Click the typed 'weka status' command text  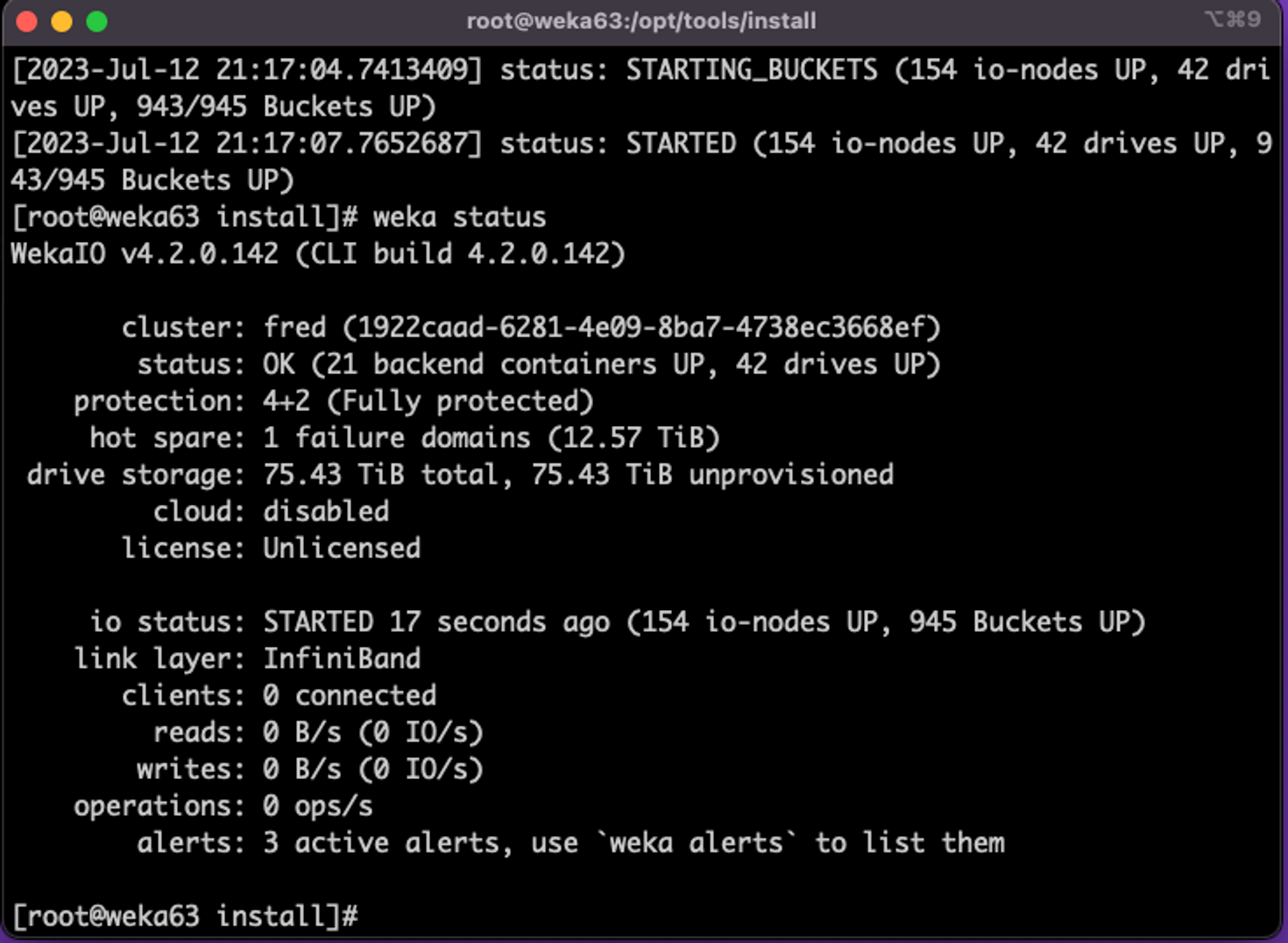[x=459, y=217]
